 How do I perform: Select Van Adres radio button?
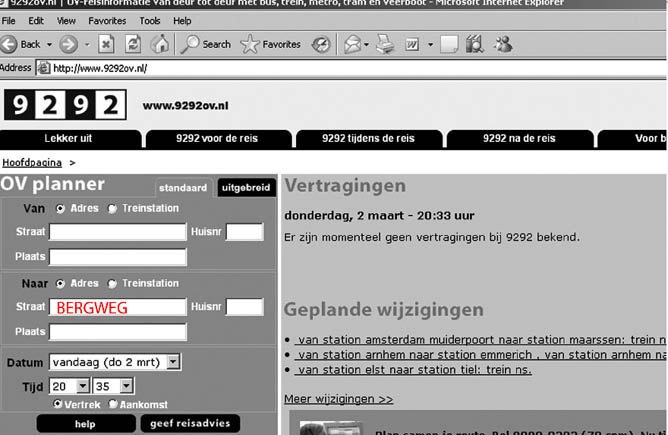pos(60,208)
